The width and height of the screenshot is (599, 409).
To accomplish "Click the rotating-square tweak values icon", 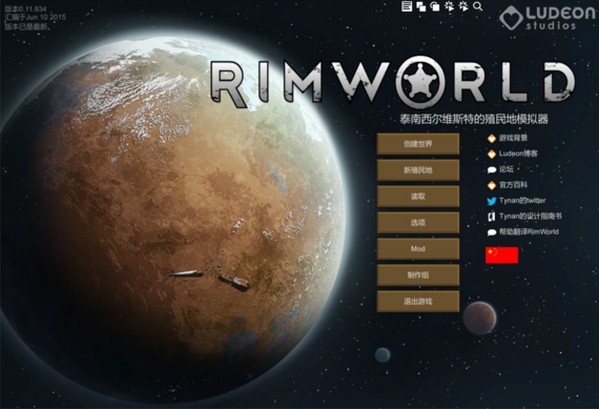I will 435,6.
